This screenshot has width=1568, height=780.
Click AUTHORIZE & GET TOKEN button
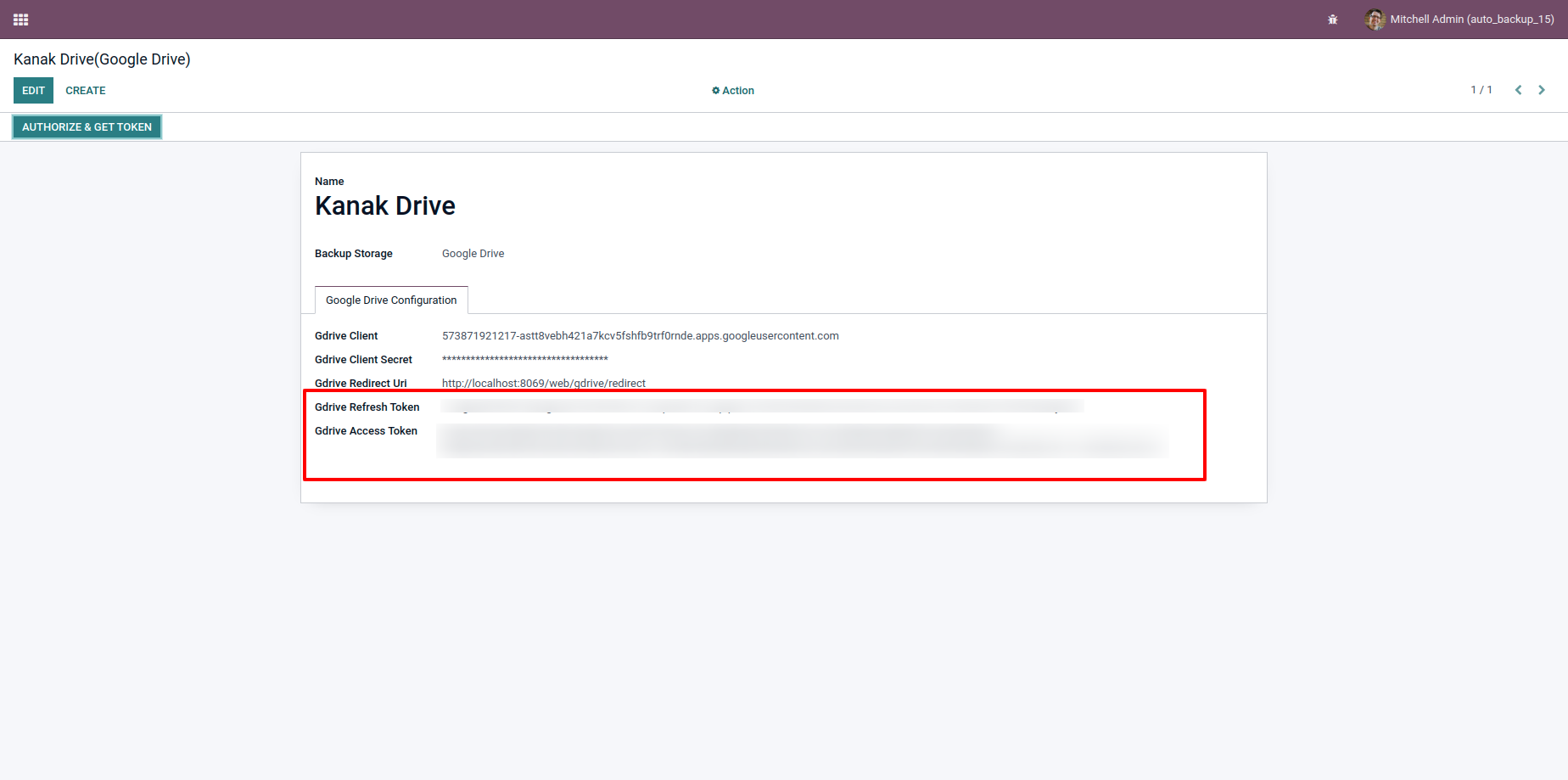pyautogui.click(x=87, y=127)
